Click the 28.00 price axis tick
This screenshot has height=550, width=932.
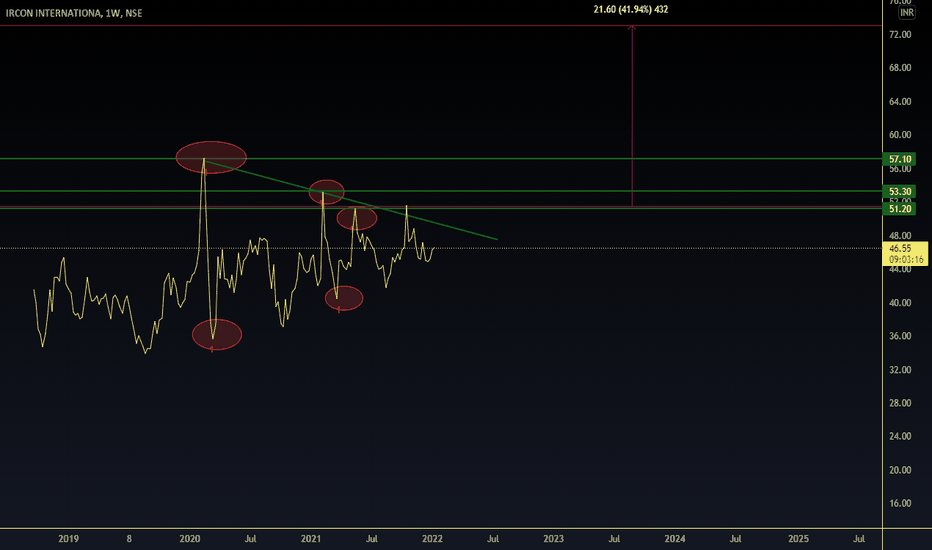(900, 403)
